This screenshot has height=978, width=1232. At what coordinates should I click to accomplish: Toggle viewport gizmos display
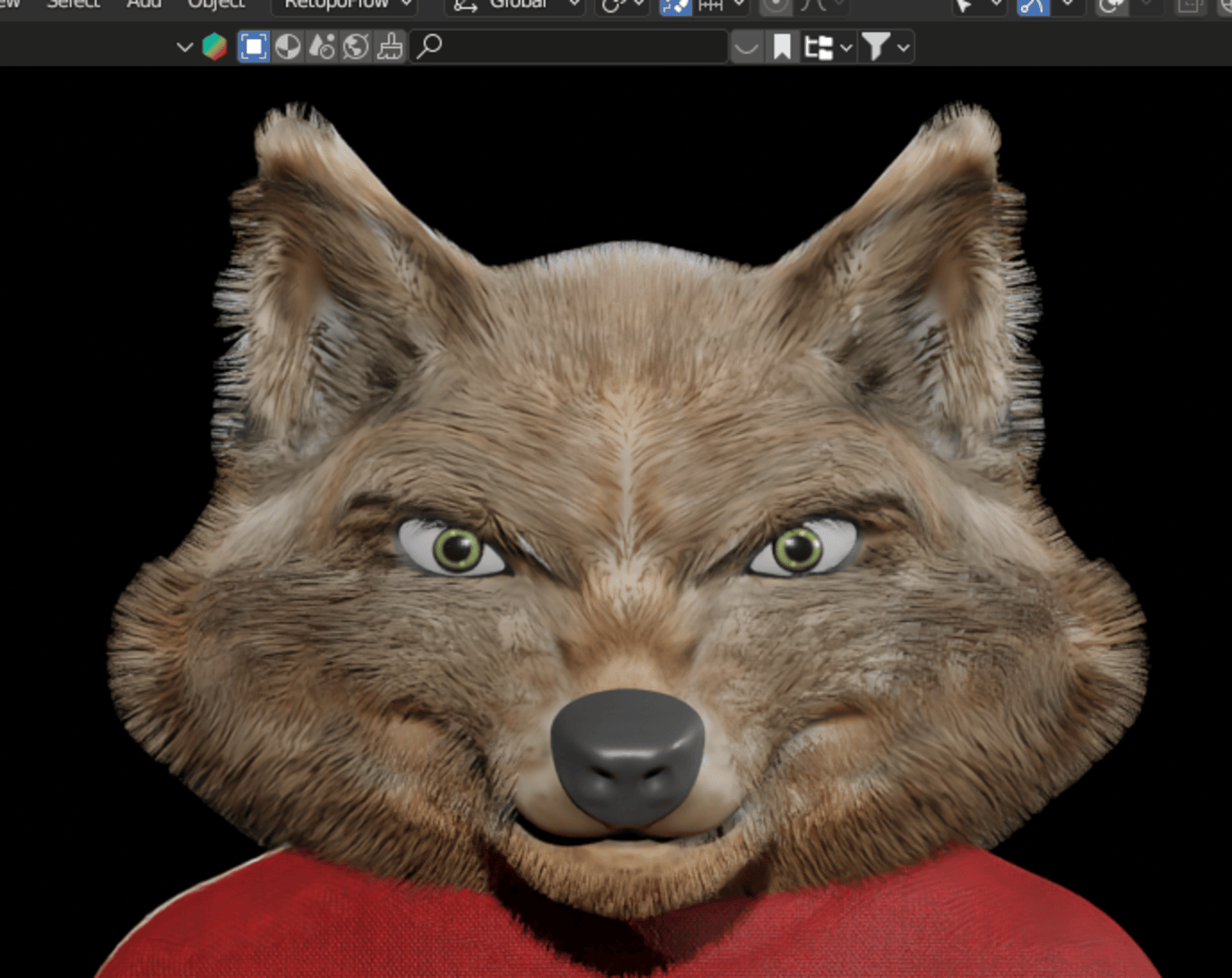coord(1033,5)
